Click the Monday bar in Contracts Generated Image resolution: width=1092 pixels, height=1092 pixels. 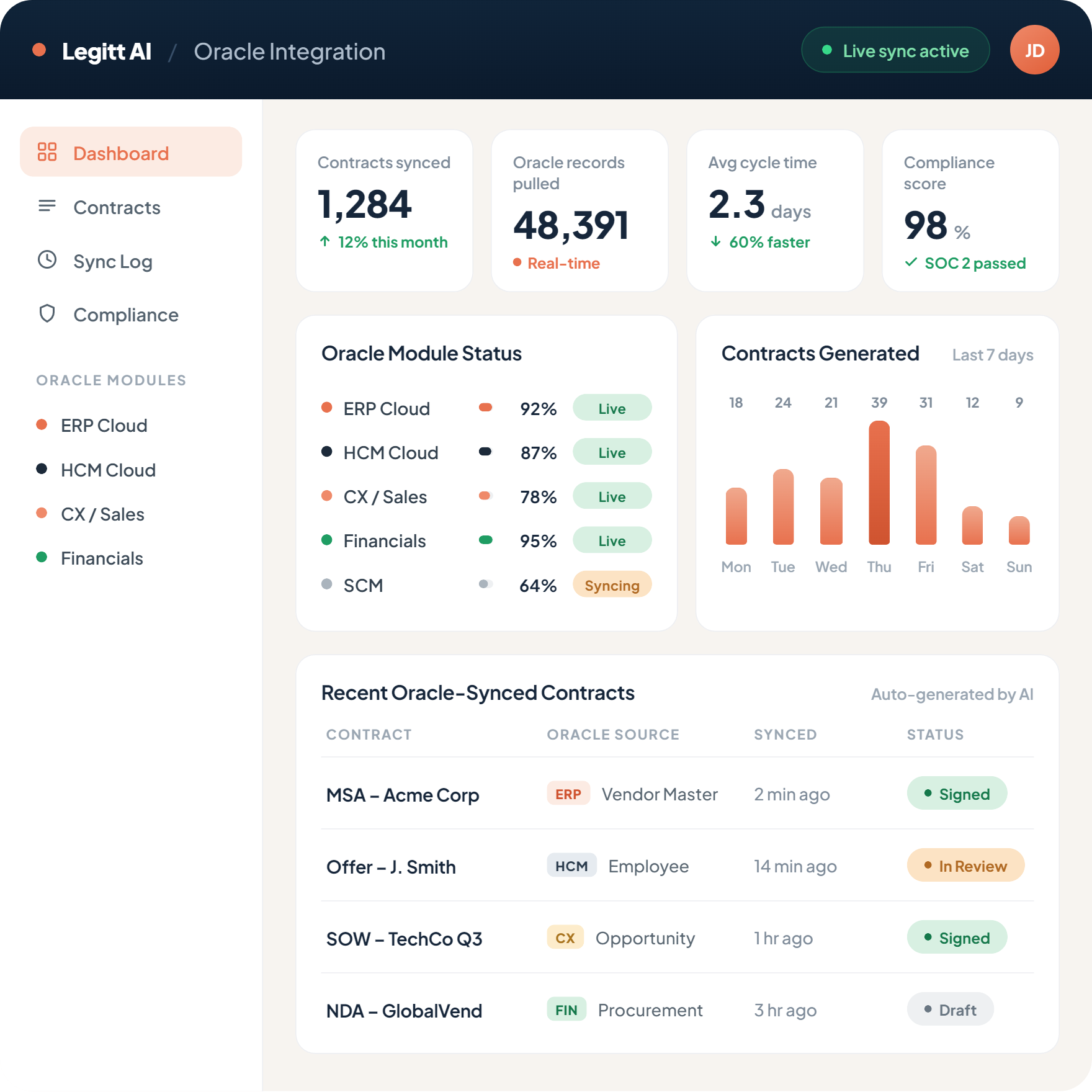pos(736,516)
